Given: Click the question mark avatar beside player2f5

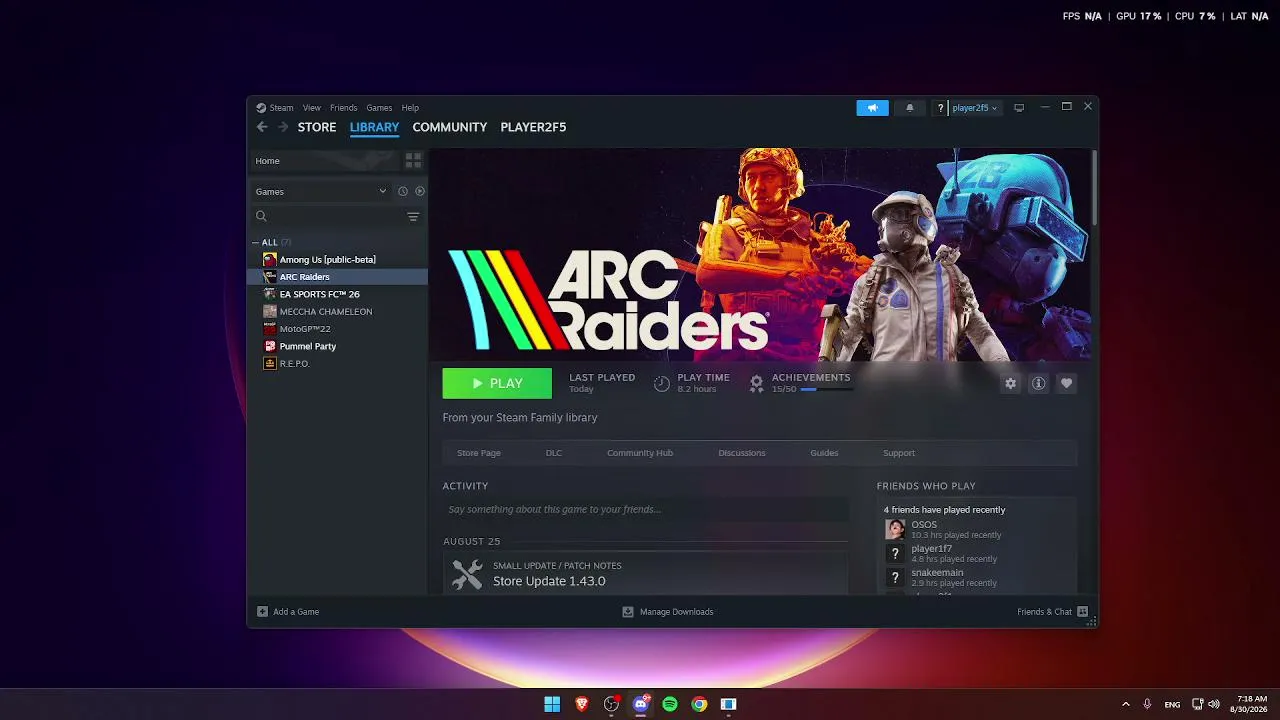Looking at the screenshot, I should (x=940, y=108).
